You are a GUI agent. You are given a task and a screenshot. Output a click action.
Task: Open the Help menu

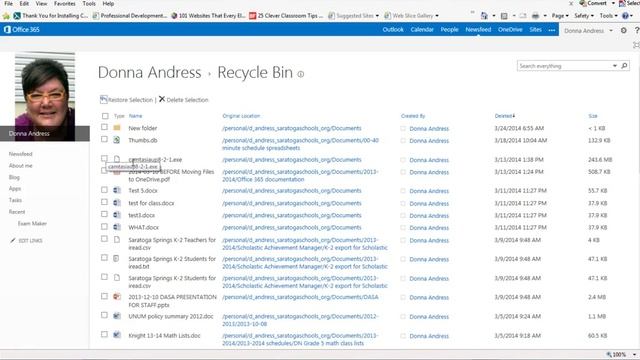coord(108,4)
